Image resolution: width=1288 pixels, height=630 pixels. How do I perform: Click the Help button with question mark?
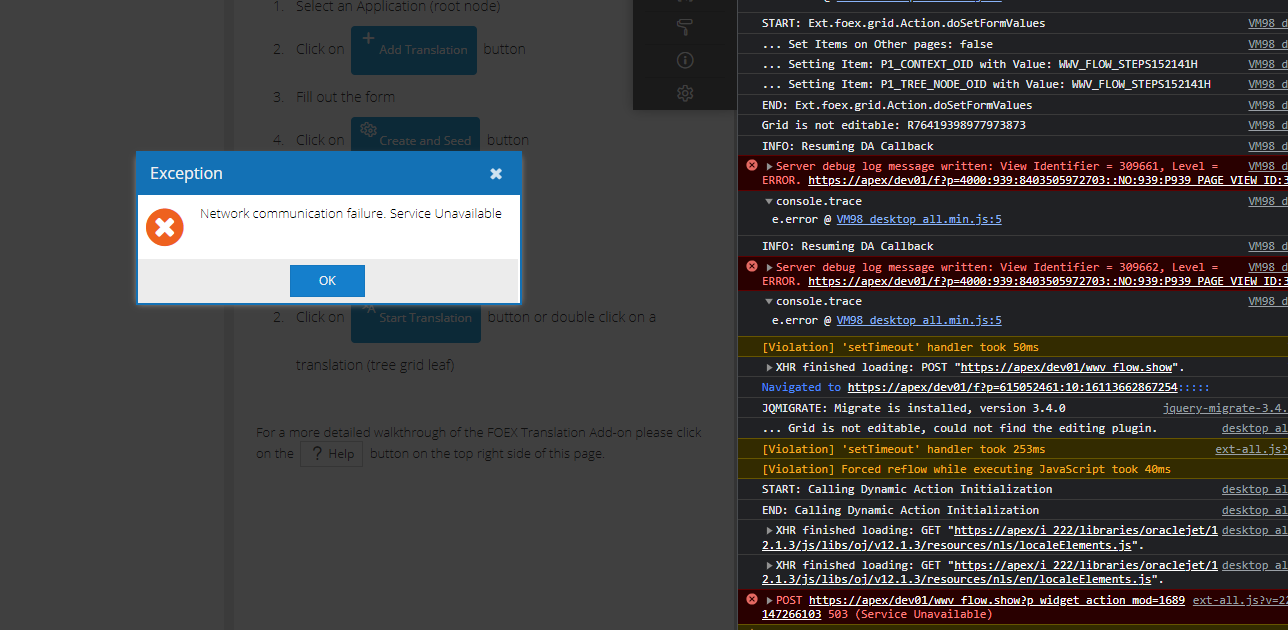coord(330,454)
